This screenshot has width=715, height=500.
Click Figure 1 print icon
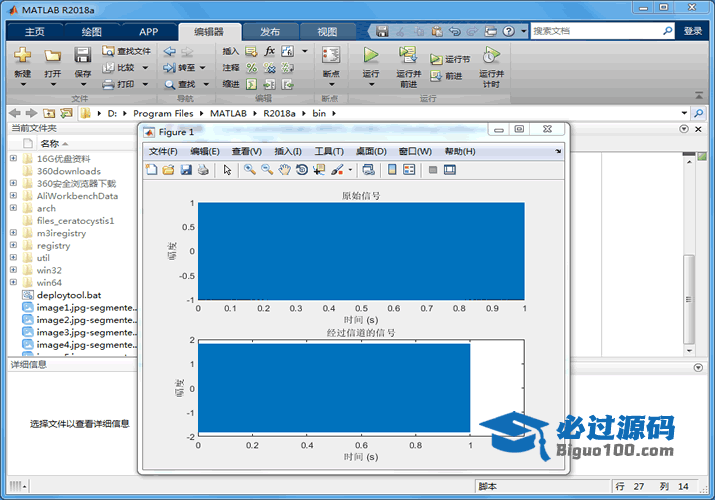[203, 170]
